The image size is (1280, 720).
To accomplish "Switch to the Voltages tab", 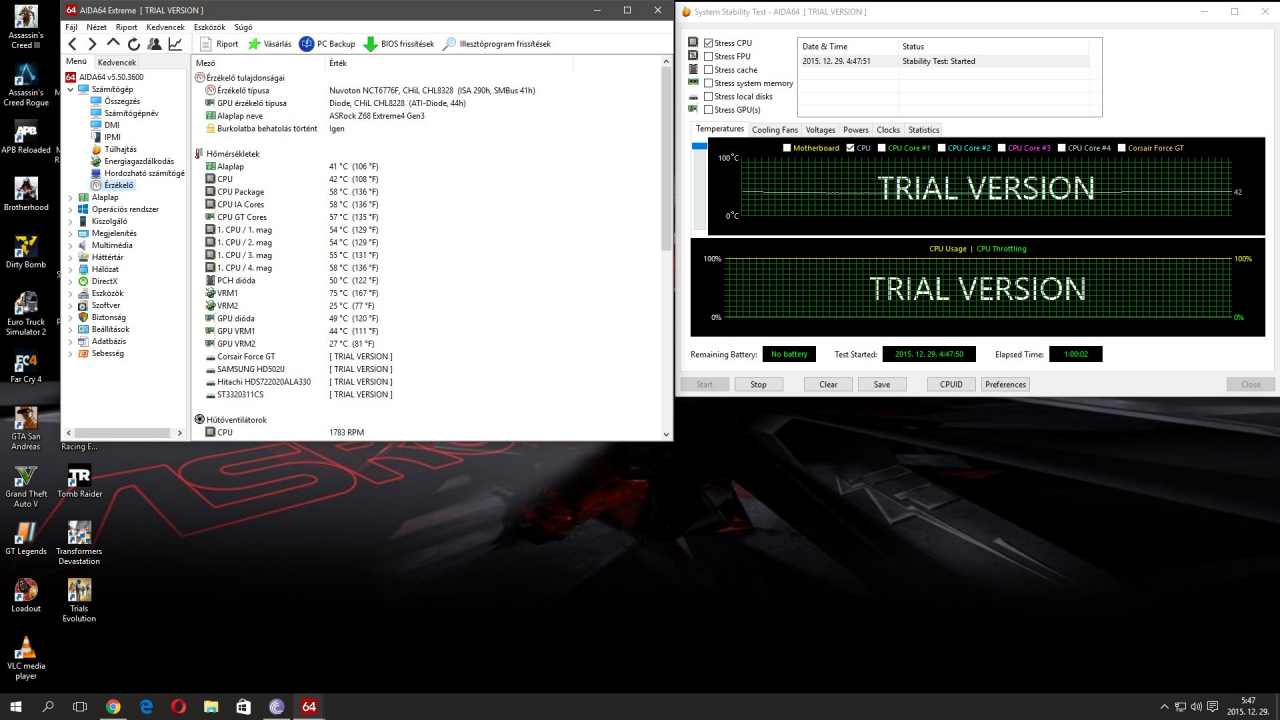I will (x=821, y=130).
